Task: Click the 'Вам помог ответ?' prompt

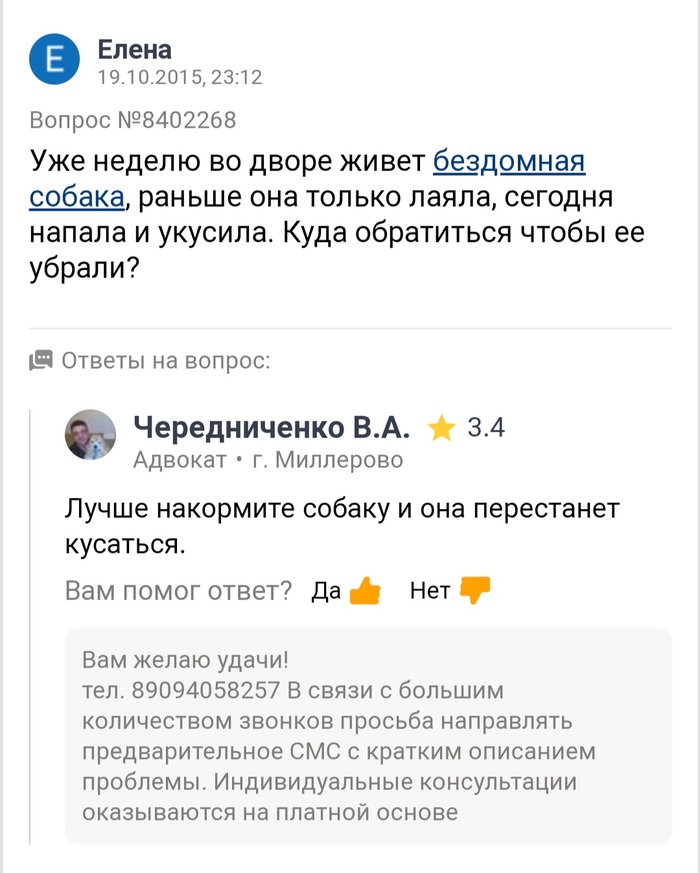Action: 177,590
